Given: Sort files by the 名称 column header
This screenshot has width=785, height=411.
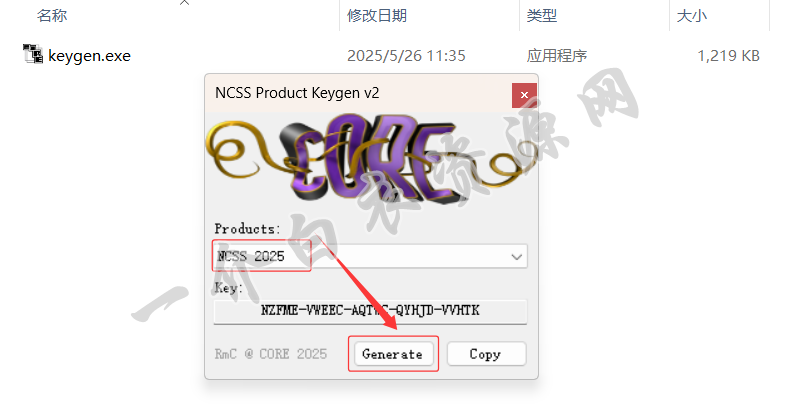Looking at the screenshot, I should coord(52,16).
